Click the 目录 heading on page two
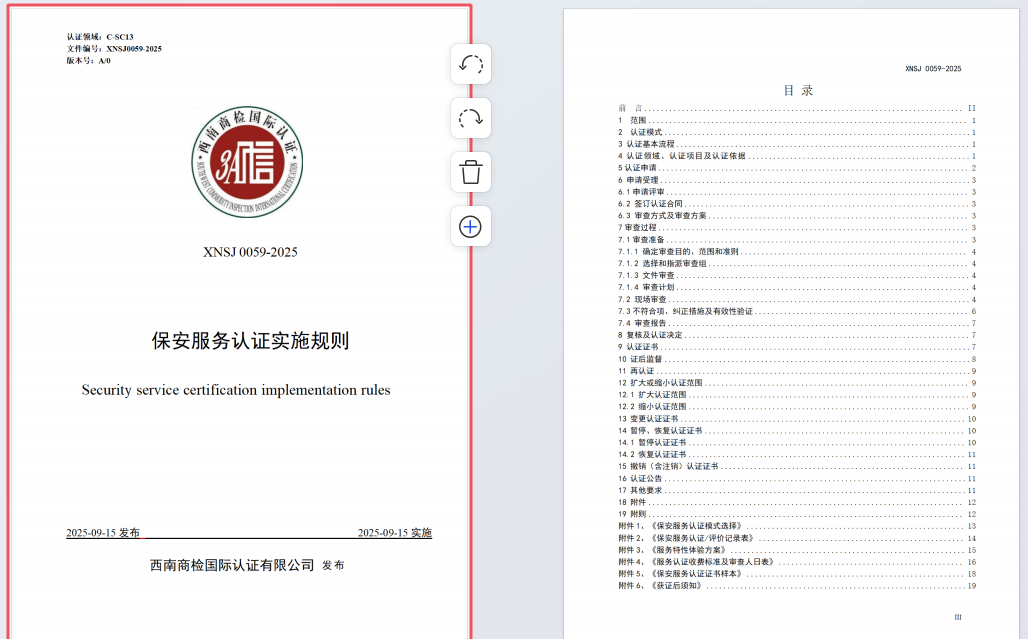Image resolution: width=1028 pixels, height=639 pixels. [798, 90]
